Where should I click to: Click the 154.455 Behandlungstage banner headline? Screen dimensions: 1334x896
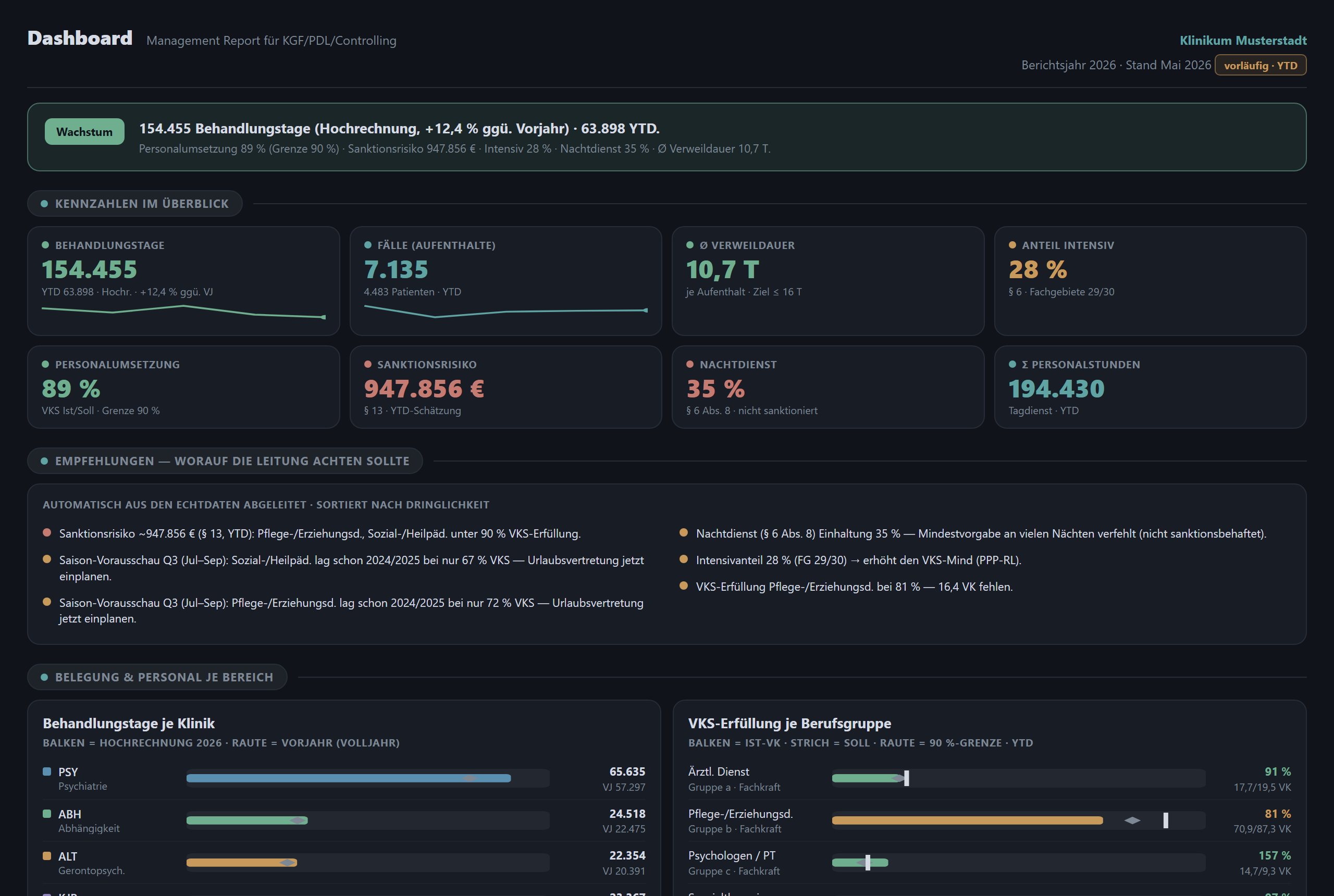(399, 129)
